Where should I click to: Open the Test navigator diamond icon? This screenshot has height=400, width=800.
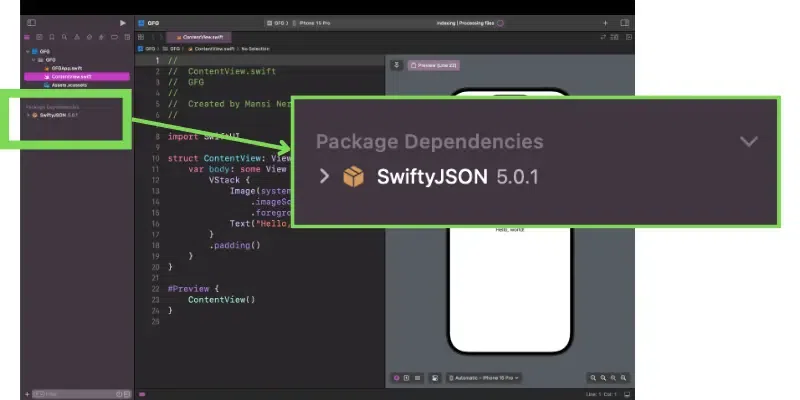[89, 37]
